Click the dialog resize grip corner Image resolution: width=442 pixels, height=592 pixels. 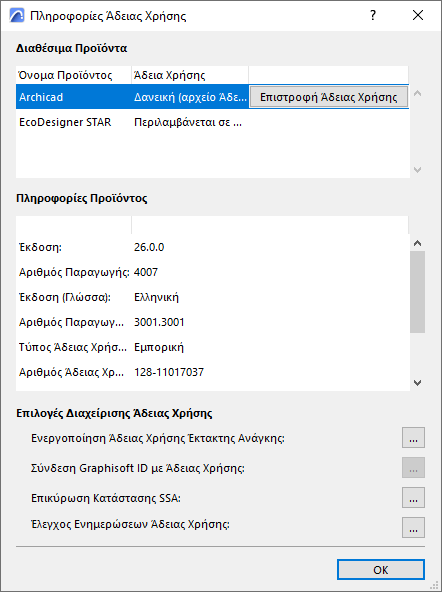[x=434, y=585]
